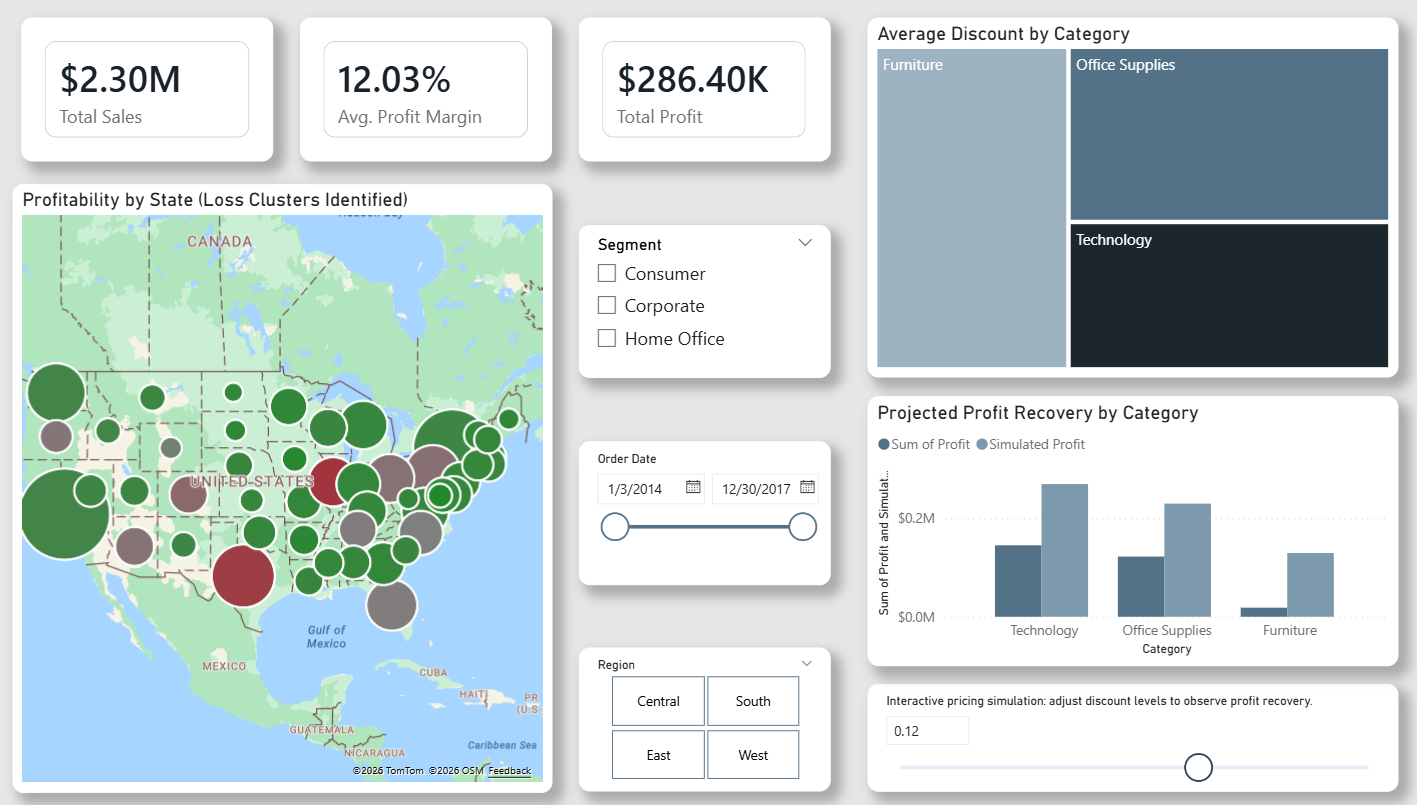Click the Order Date label
The width and height of the screenshot is (1417, 805).
[x=627, y=459]
